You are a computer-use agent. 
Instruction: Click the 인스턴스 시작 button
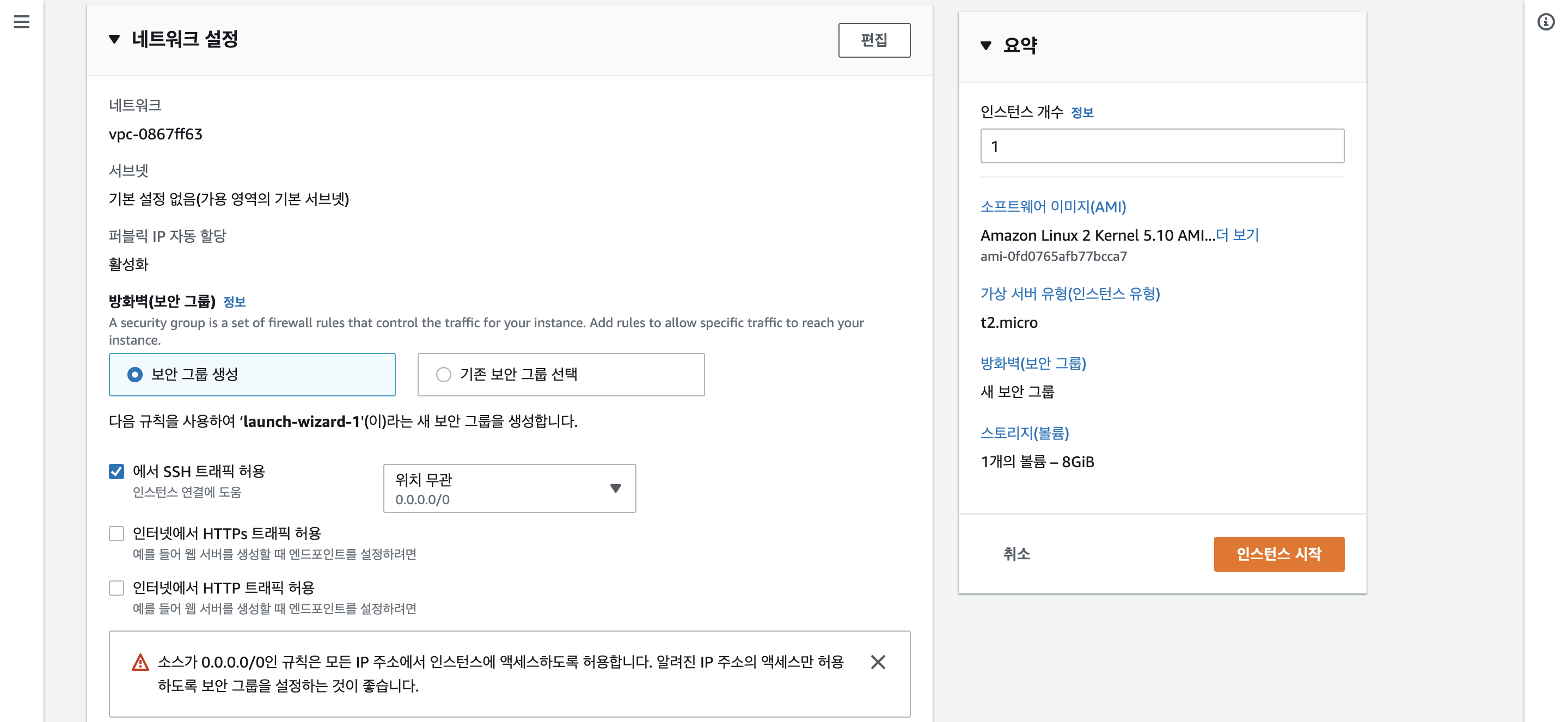[1279, 554]
